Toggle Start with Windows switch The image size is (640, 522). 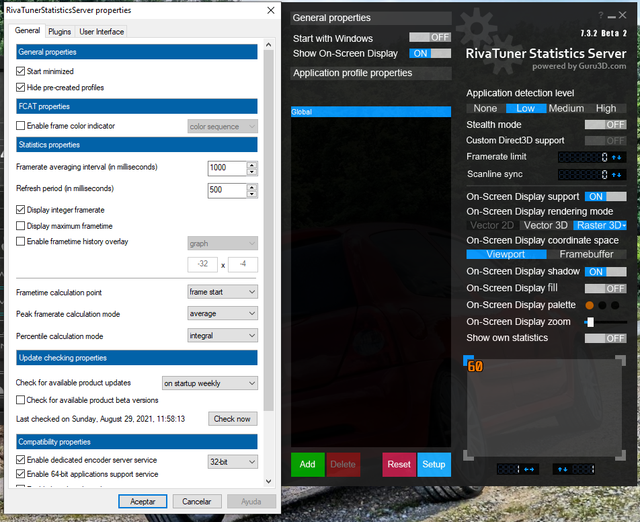tap(430, 38)
